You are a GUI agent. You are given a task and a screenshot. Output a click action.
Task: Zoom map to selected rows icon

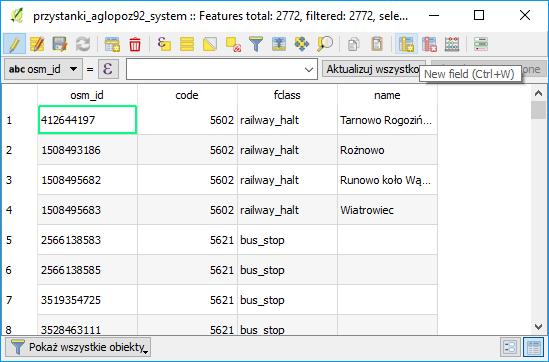click(325, 44)
